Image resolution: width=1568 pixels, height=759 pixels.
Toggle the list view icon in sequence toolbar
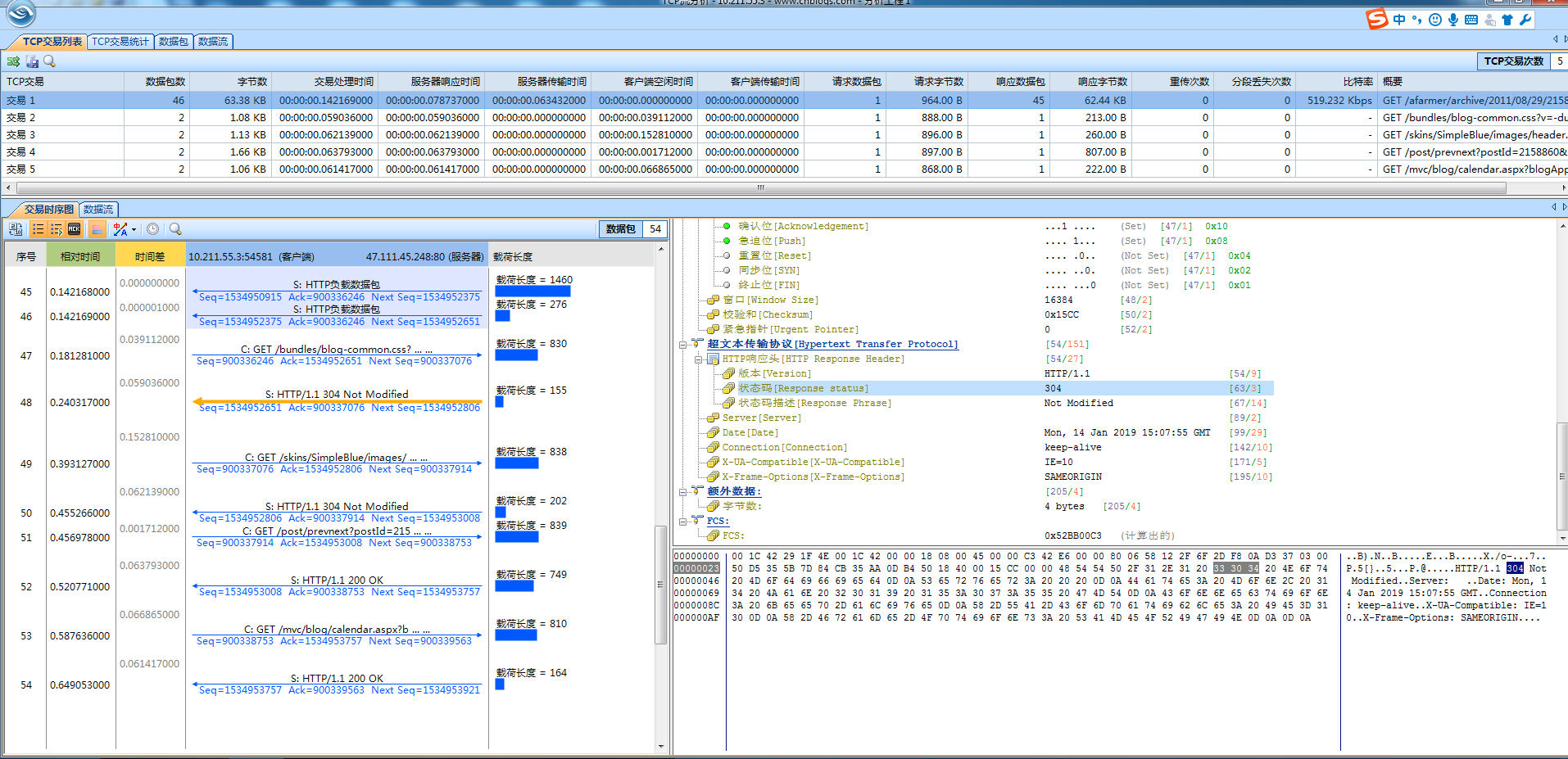[38, 229]
